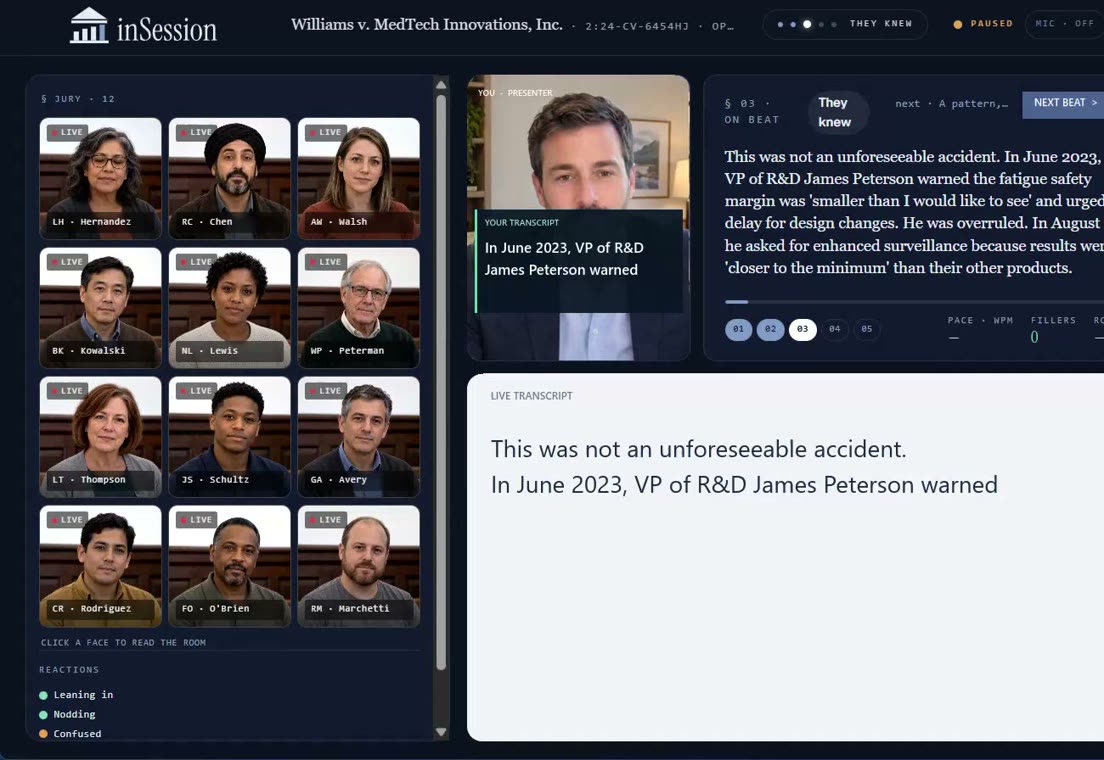The image size is (1104, 760).
Task: Click the inSession courthouse logo icon
Action: (x=89, y=26)
